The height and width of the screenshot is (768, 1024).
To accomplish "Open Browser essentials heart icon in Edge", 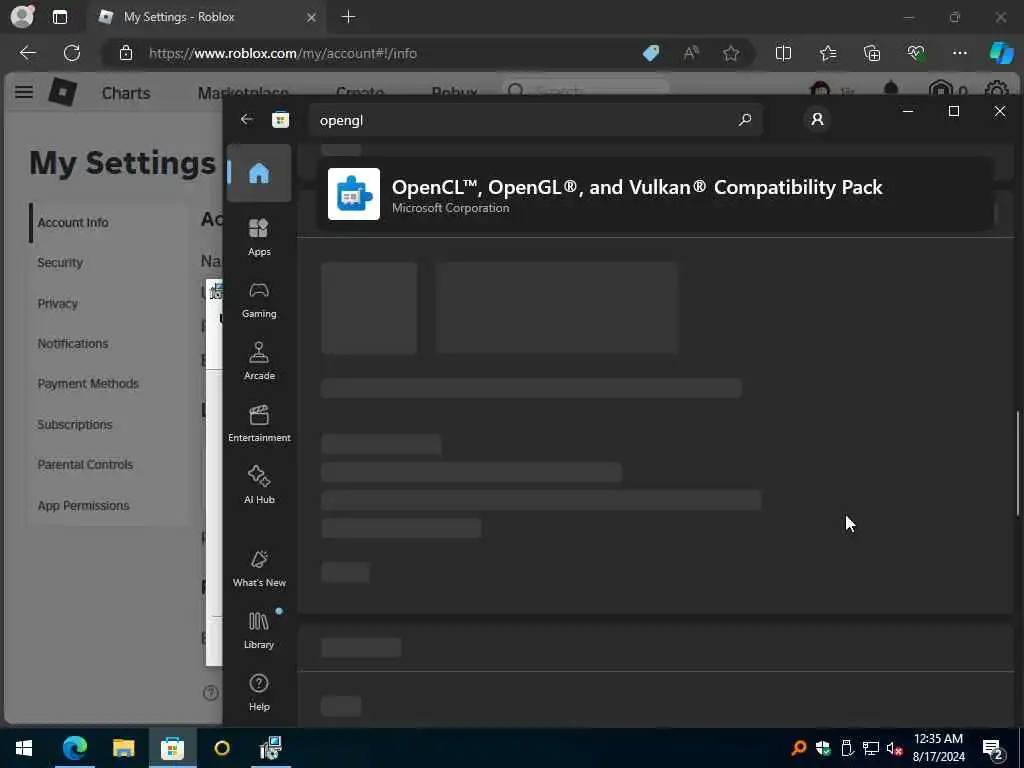I will 916,53.
